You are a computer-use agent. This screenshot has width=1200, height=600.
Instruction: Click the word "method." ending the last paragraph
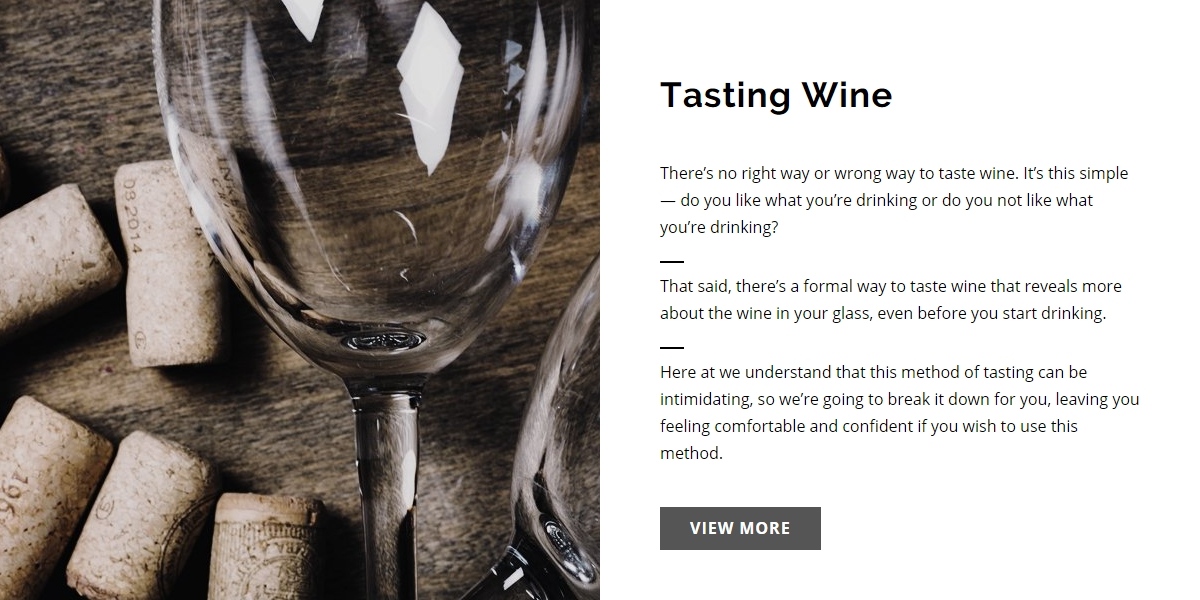click(691, 453)
